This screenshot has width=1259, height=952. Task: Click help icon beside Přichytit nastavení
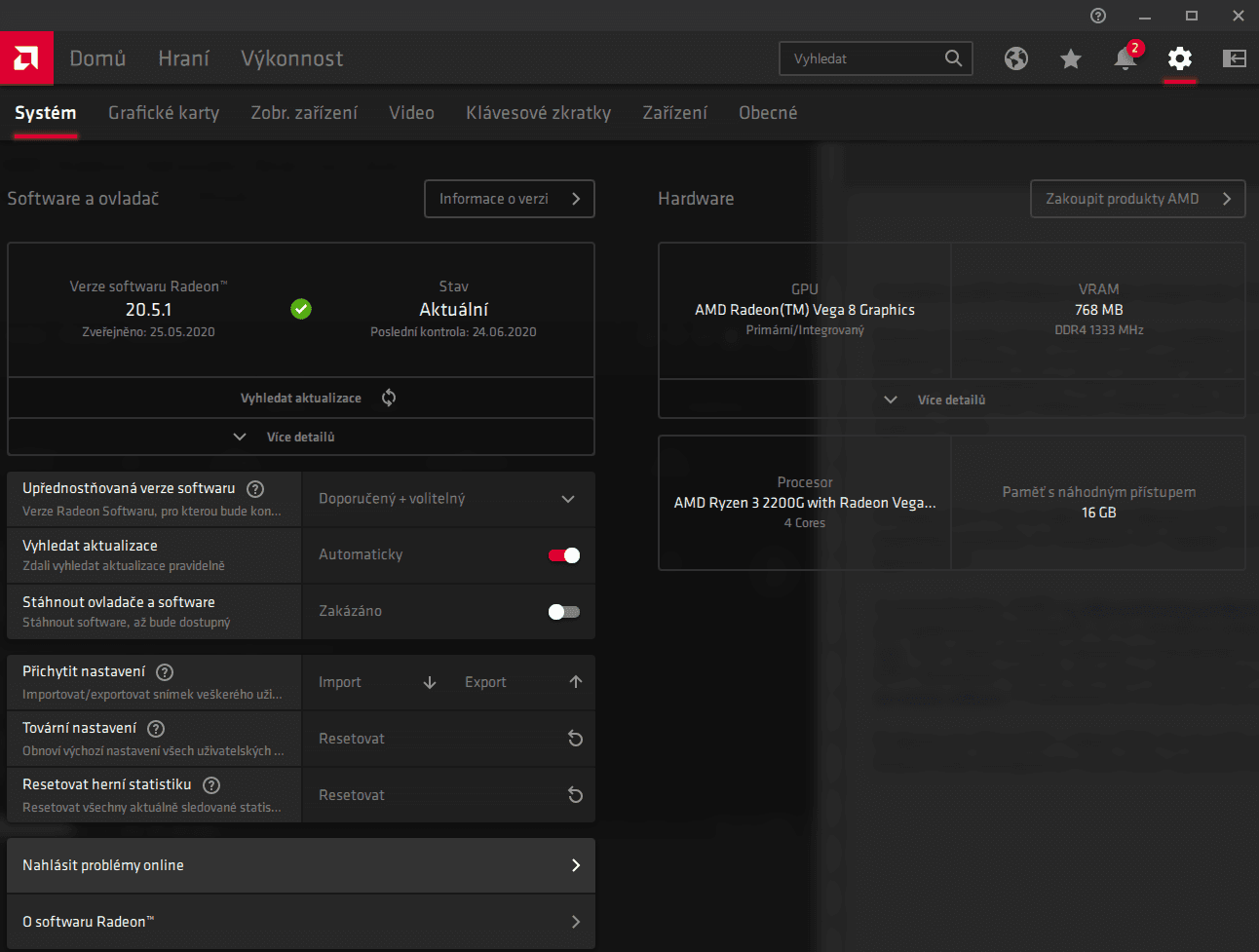tap(165, 672)
